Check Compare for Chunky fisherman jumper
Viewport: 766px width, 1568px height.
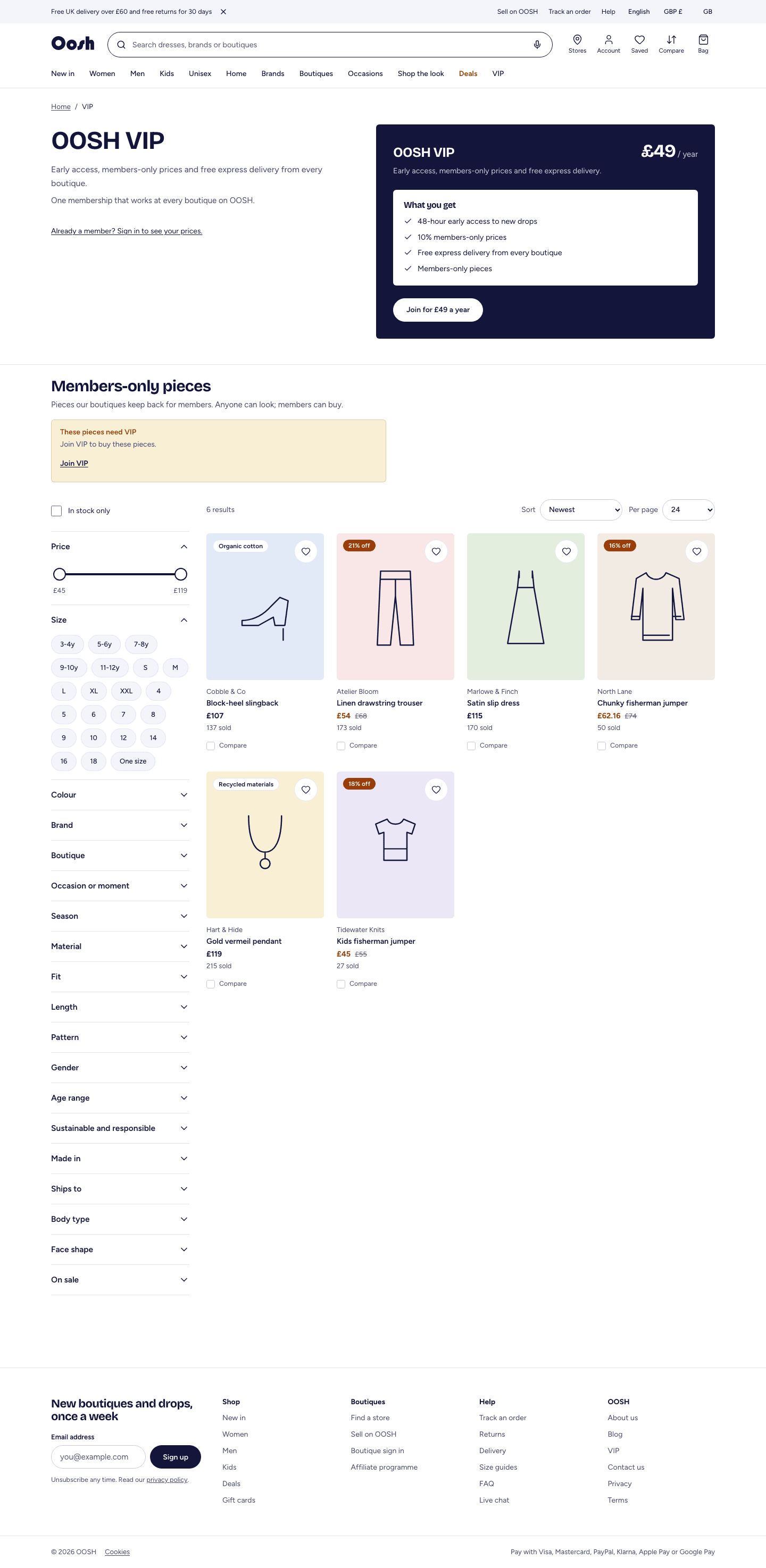click(x=602, y=745)
